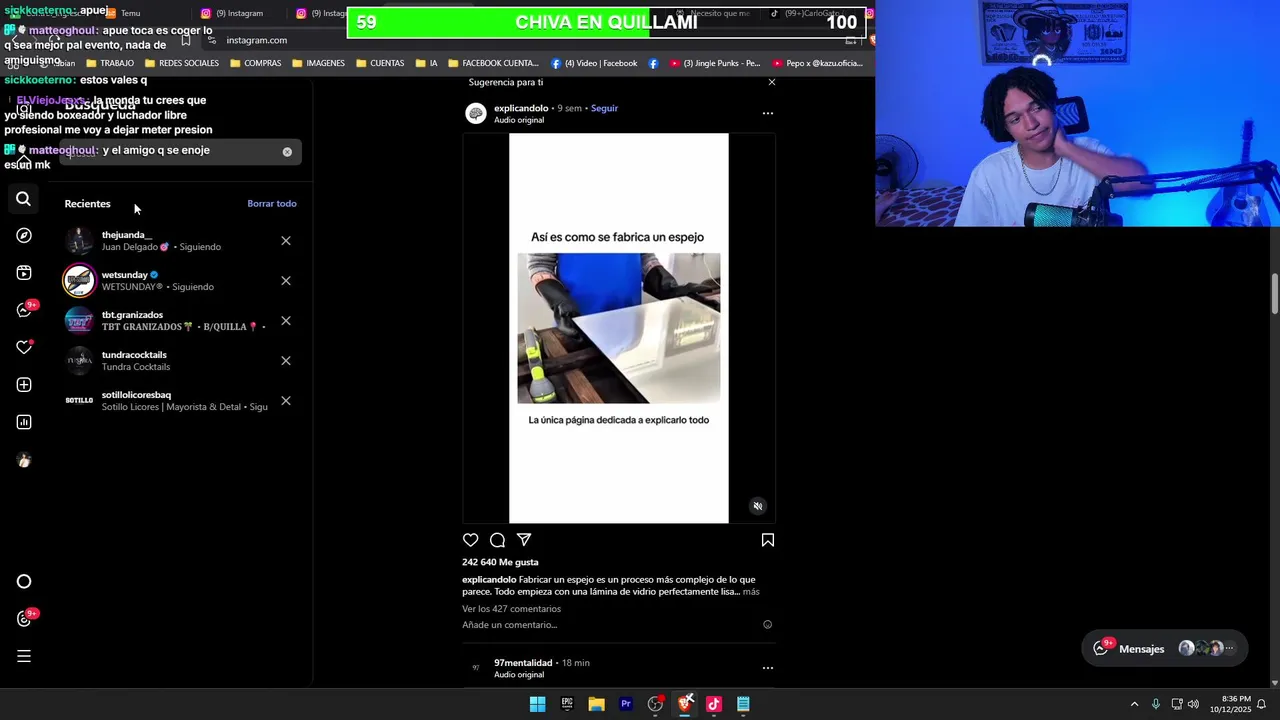Screen dimensions: 1280x720
Task: Dismiss 'Sugerencia para ti' with the X
Action: click(x=772, y=82)
